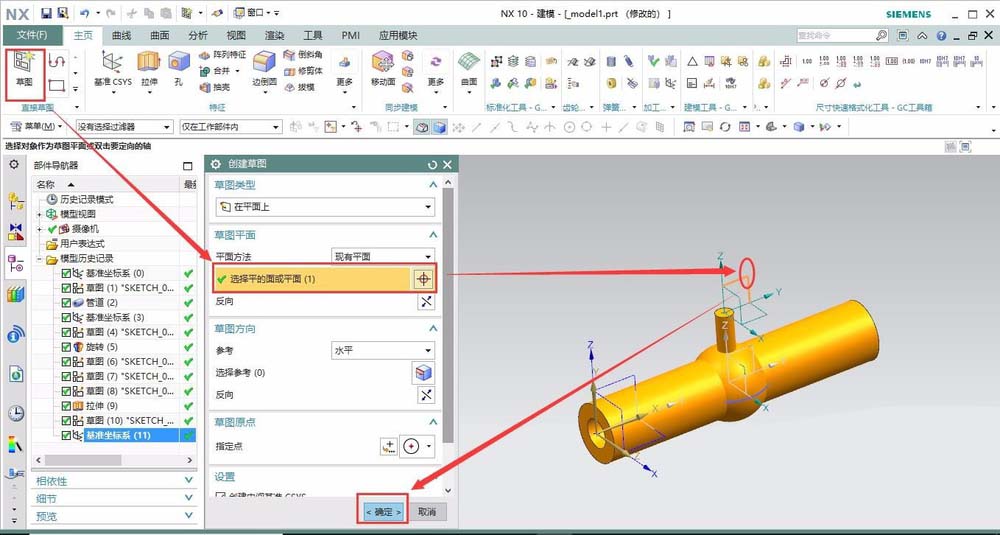Toggle 管道 (2) feature checkbox
This screenshot has height=535, width=1000.
(x=66, y=302)
